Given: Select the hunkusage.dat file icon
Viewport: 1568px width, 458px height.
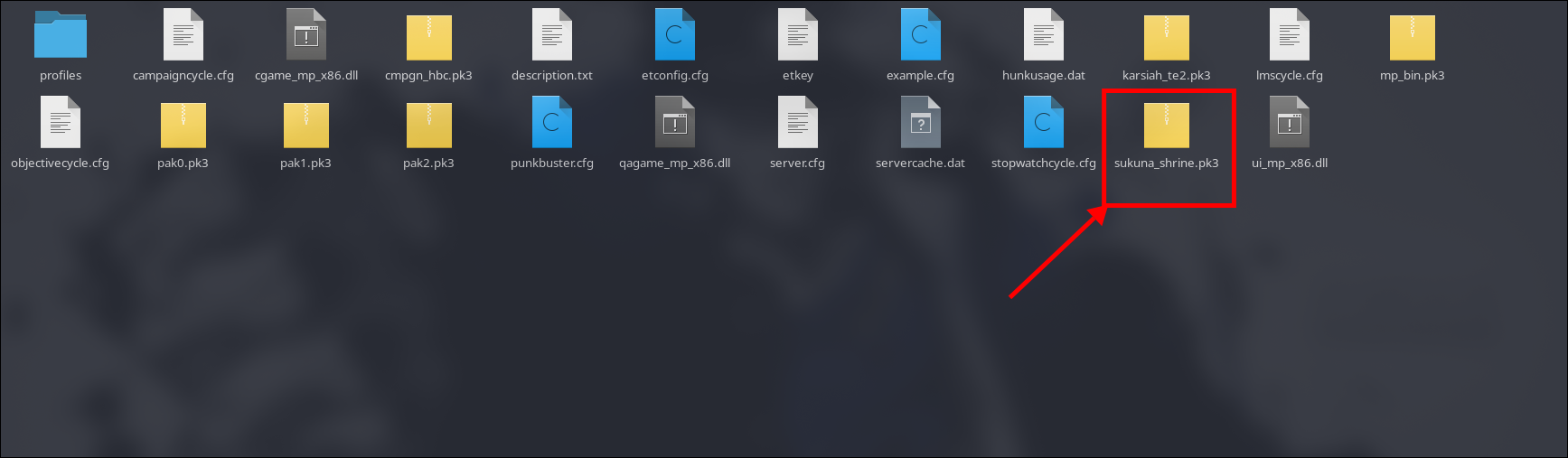Looking at the screenshot, I should [x=1044, y=35].
